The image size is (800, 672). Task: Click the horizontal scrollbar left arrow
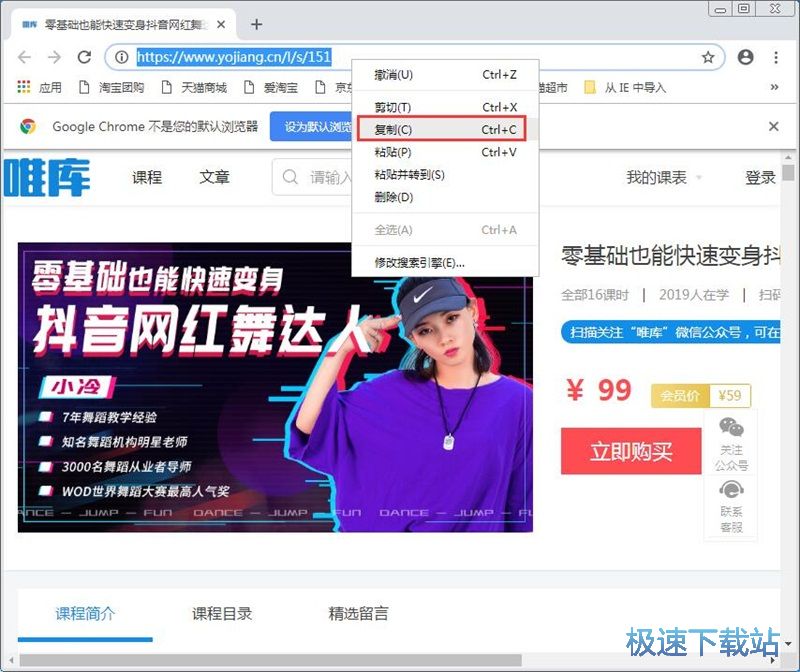pyautogui.click(x=11, y=660)
